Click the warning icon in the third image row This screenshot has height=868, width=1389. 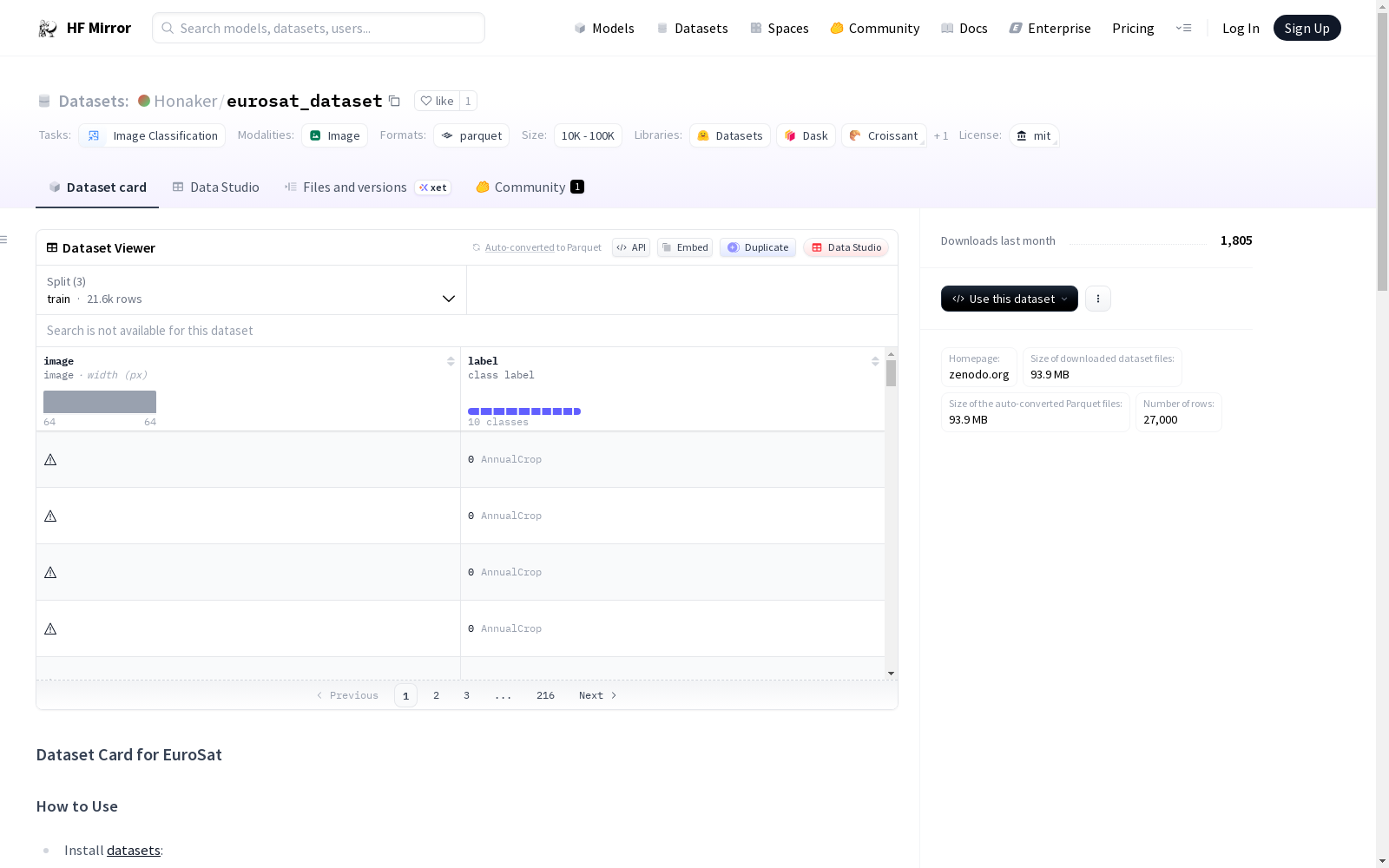50,572
